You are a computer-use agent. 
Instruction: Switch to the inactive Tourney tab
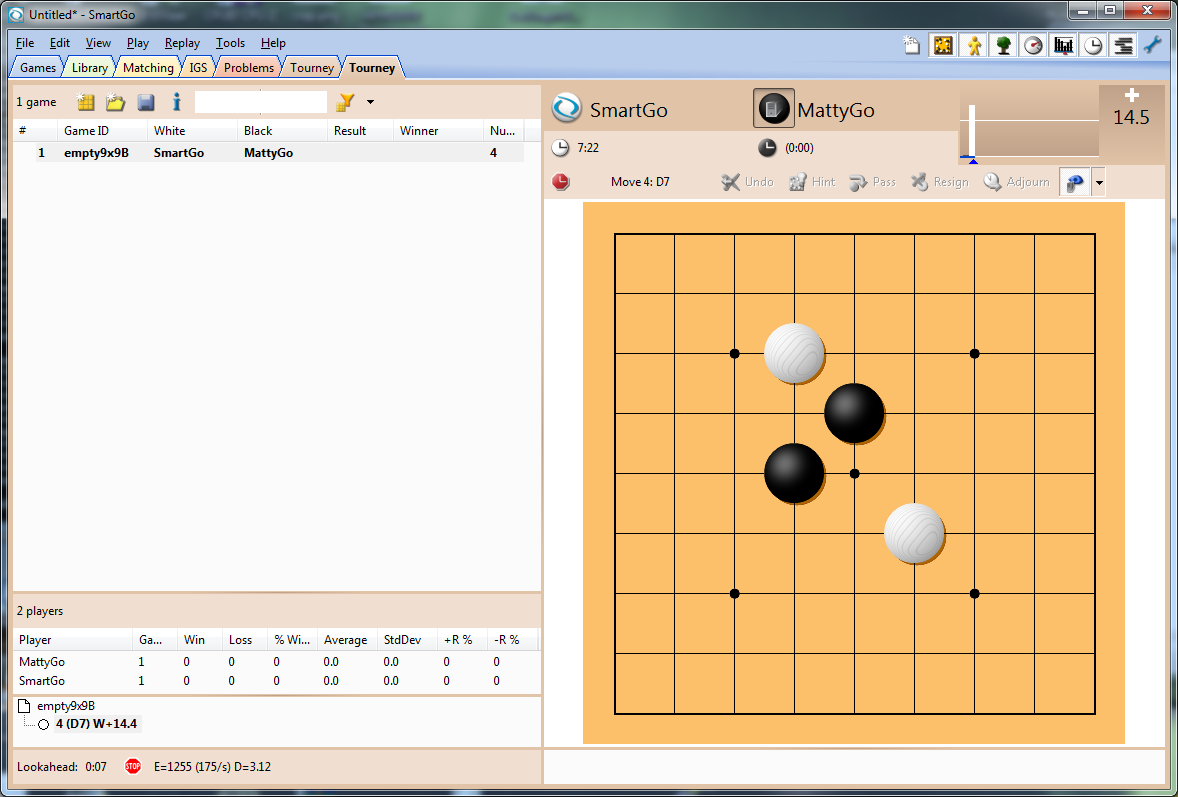click(x=312, y=68)
